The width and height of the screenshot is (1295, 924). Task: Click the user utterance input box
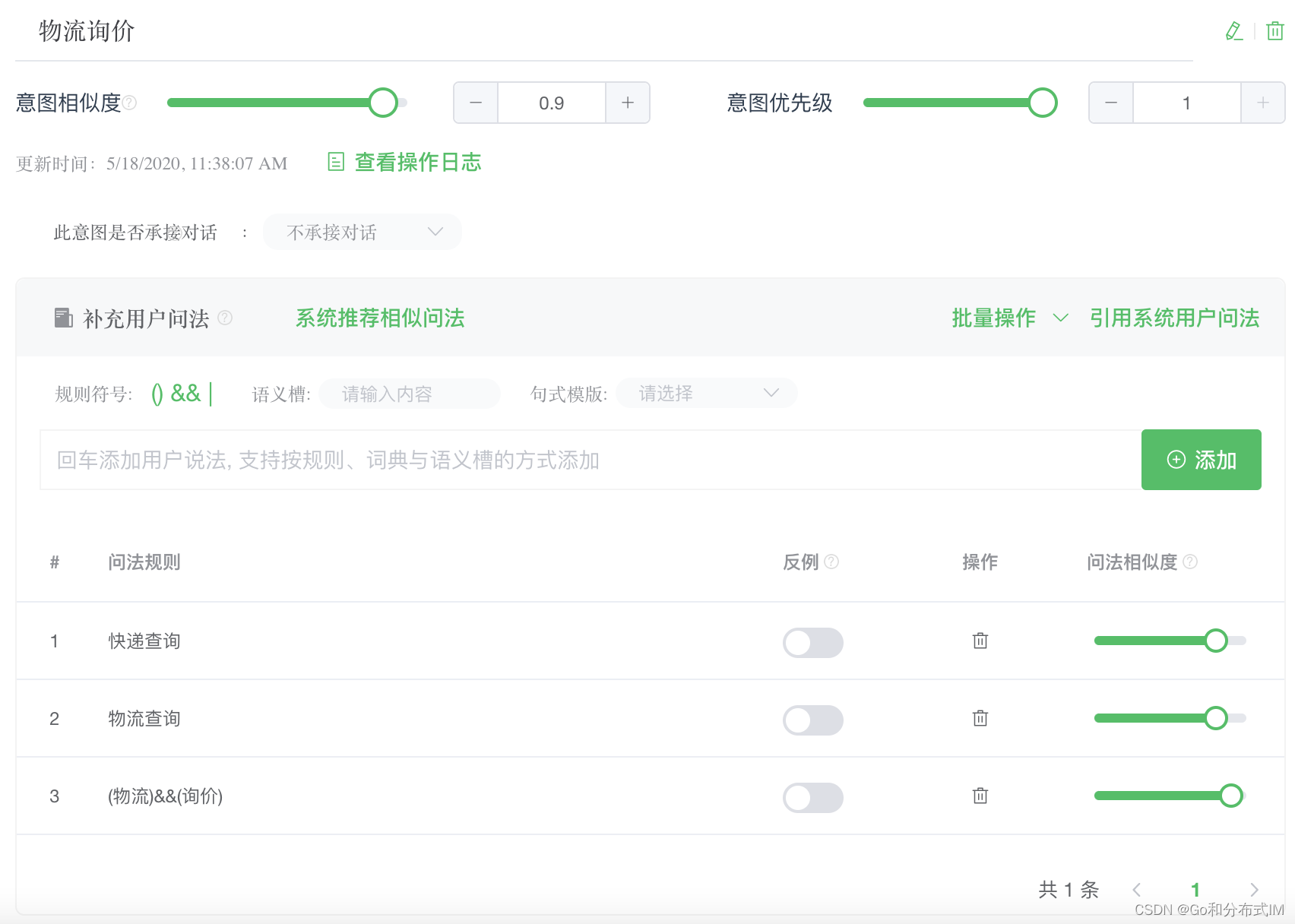click(x=591, y=460)
